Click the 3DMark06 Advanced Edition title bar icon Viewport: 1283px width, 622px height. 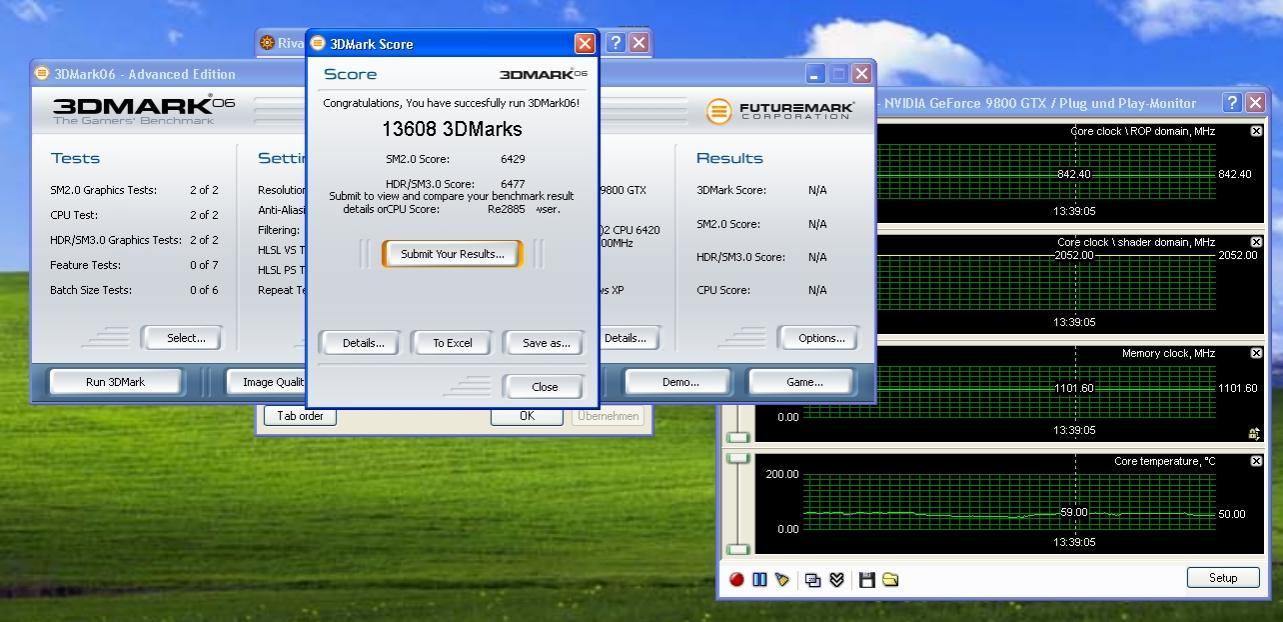pyautogui.click(x=42, y=73)
